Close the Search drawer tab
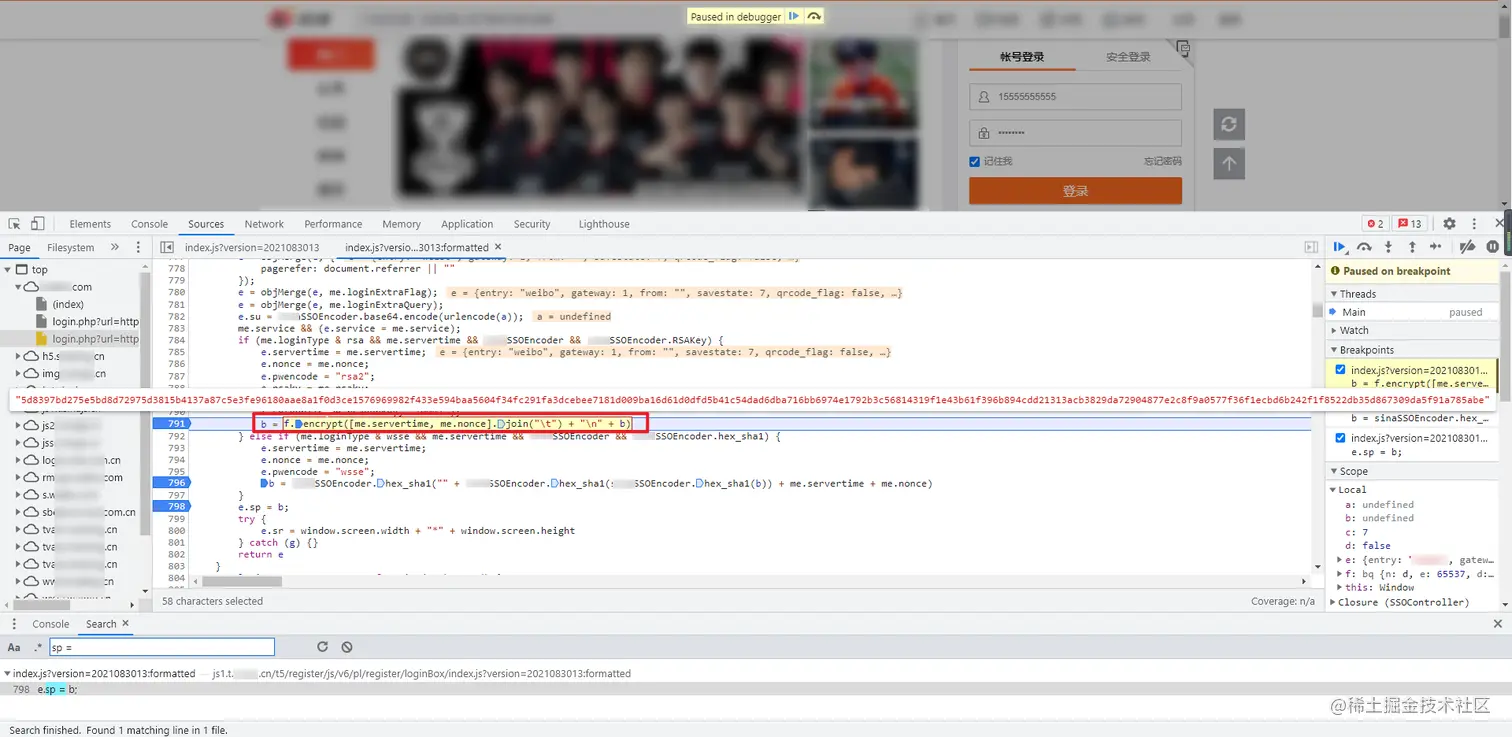Image resolution: width=1512 pixels, height=737 pixels. [x=125, y=624]
